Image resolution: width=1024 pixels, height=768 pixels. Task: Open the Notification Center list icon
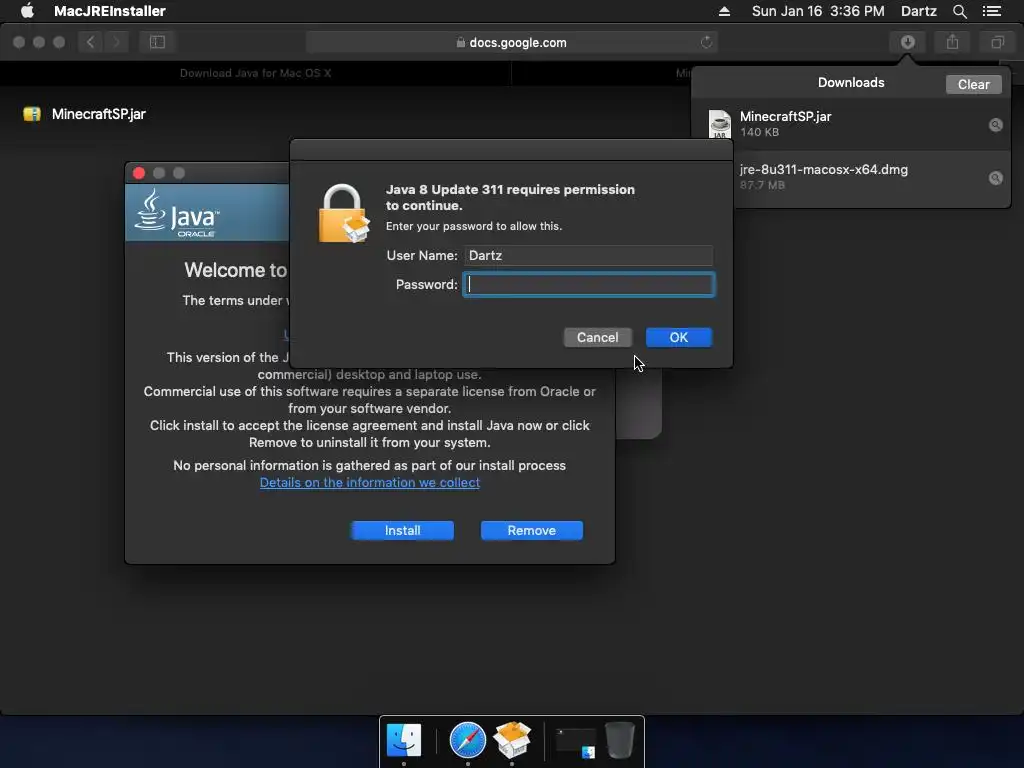[991, 11]
